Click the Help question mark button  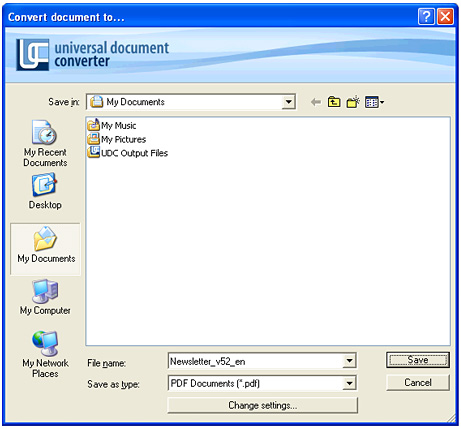click(x=426, y=16)
